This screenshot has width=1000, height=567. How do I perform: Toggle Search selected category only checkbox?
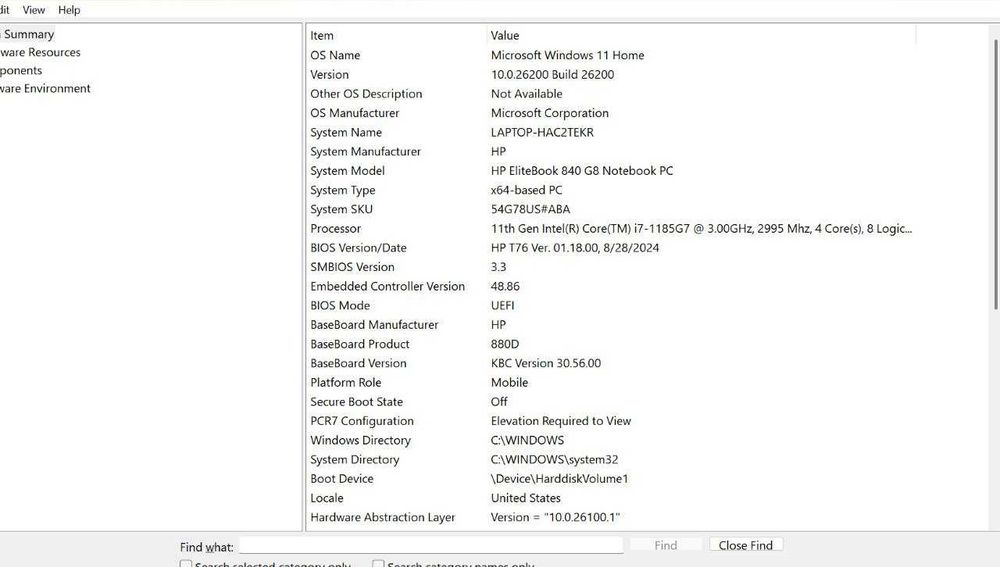pos(186,564)
